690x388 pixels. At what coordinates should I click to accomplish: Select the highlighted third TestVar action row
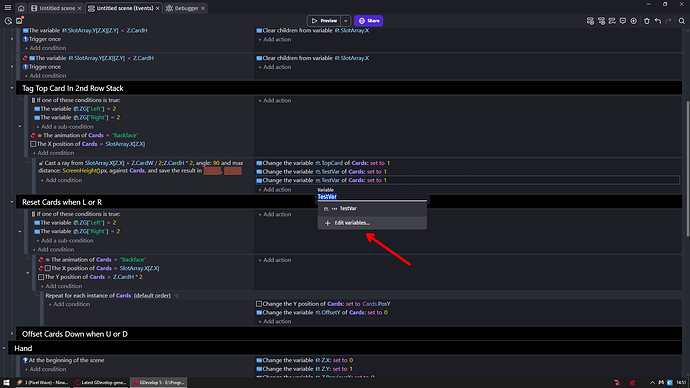tap(468, 180)
